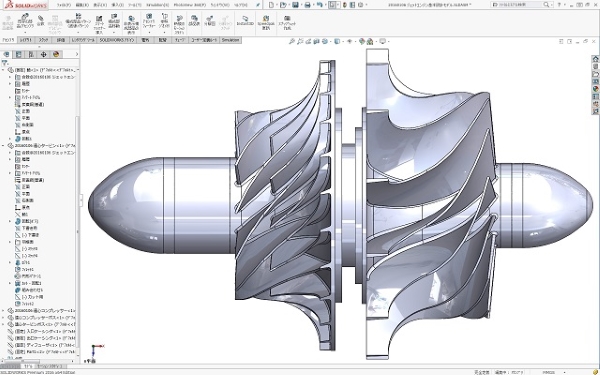The image size is (600, 375).
Task: Switch to the スケッチ ribbon tab
Action: click(43, 40)
